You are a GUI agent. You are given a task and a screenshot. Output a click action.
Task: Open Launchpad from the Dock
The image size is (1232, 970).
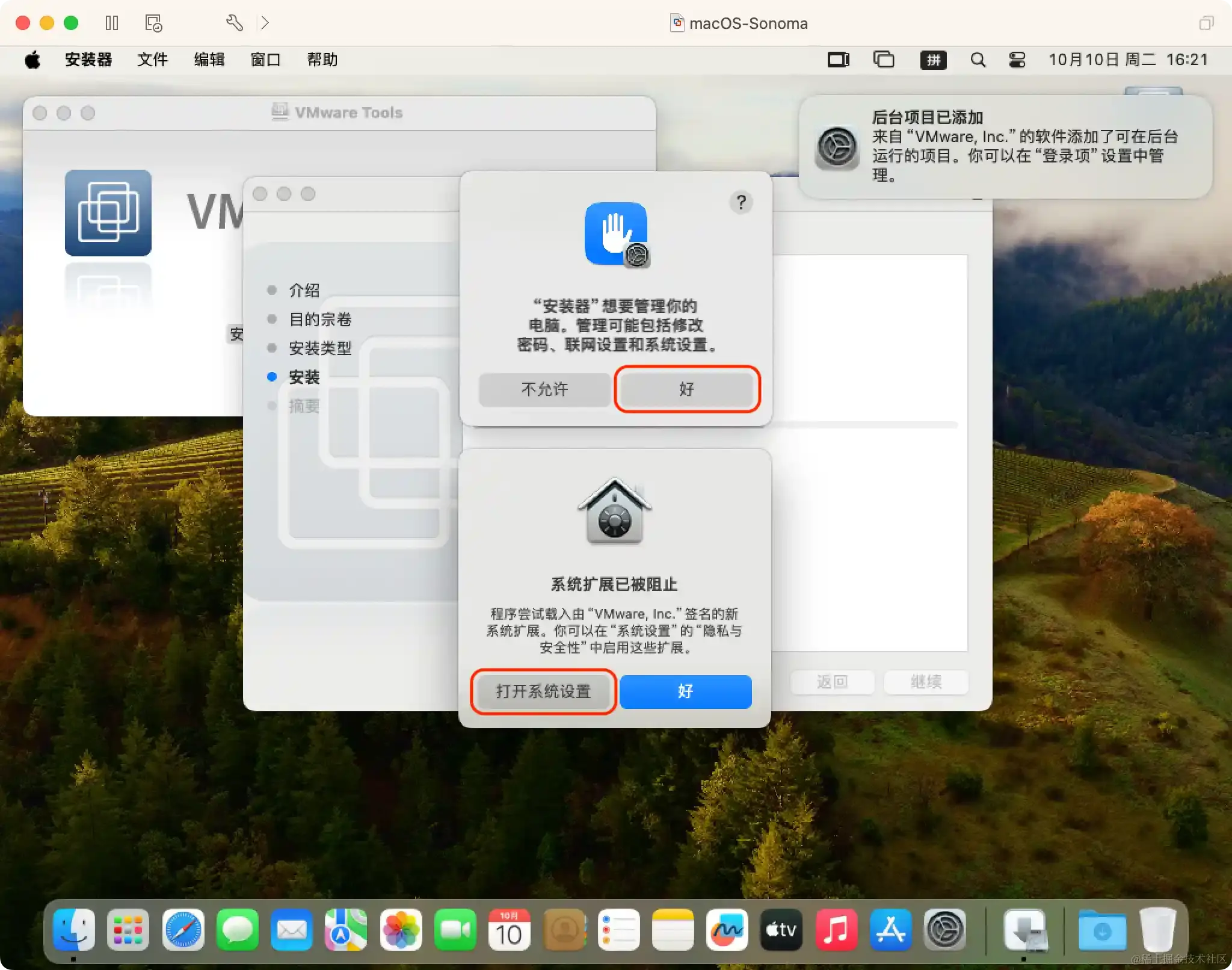129,930
